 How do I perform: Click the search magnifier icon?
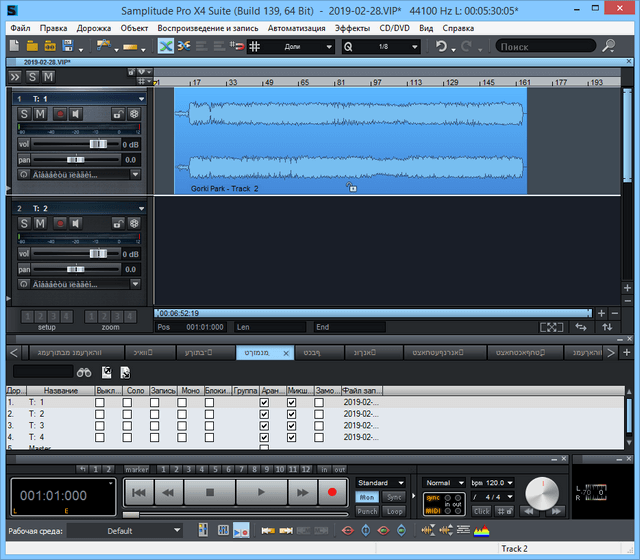(x=609, y=46)
